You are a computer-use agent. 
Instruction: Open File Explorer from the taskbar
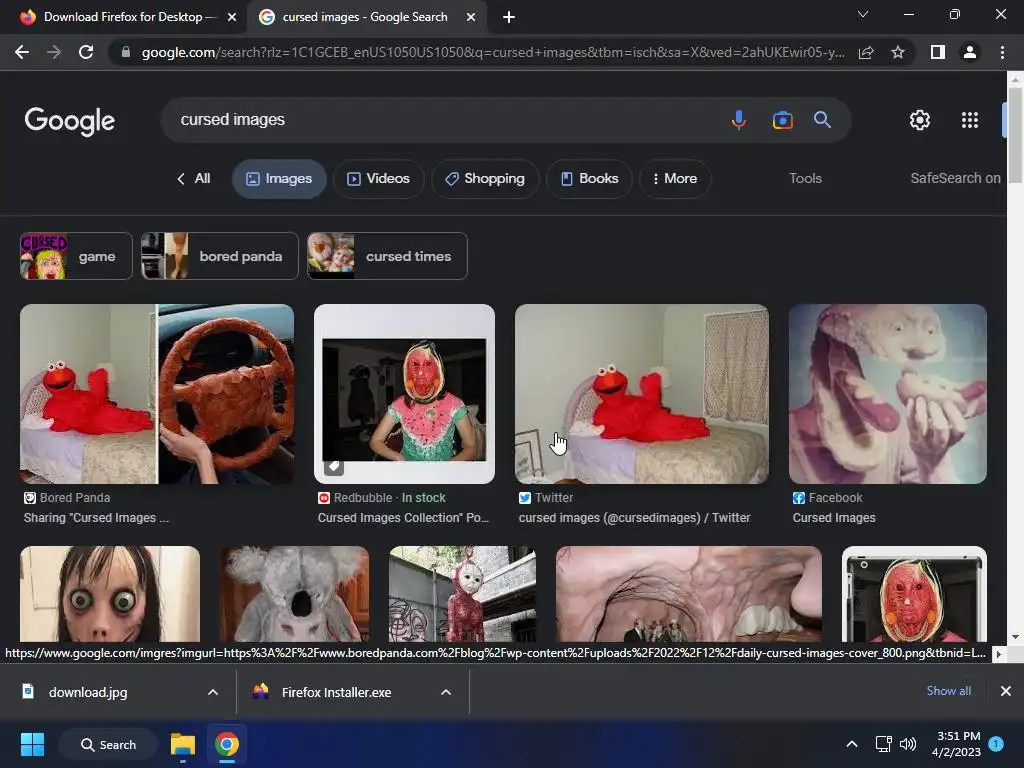[x=183, y=744]
